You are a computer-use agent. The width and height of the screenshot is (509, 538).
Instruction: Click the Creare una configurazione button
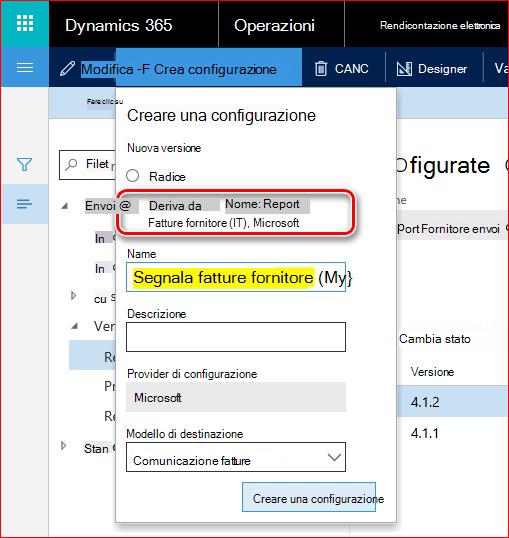pos(309,497)
